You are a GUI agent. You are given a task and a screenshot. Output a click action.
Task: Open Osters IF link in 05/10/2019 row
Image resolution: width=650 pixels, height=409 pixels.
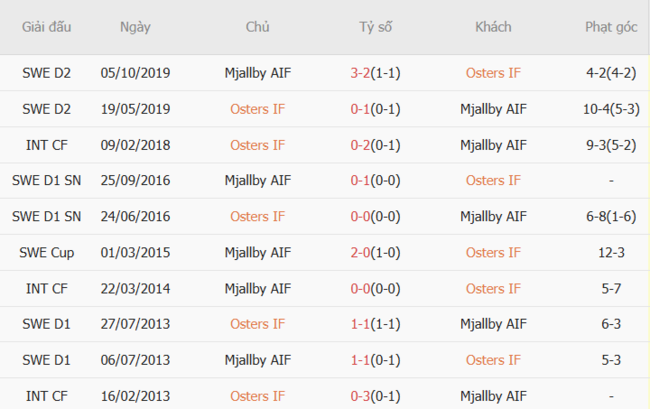[x=493, y=72]
